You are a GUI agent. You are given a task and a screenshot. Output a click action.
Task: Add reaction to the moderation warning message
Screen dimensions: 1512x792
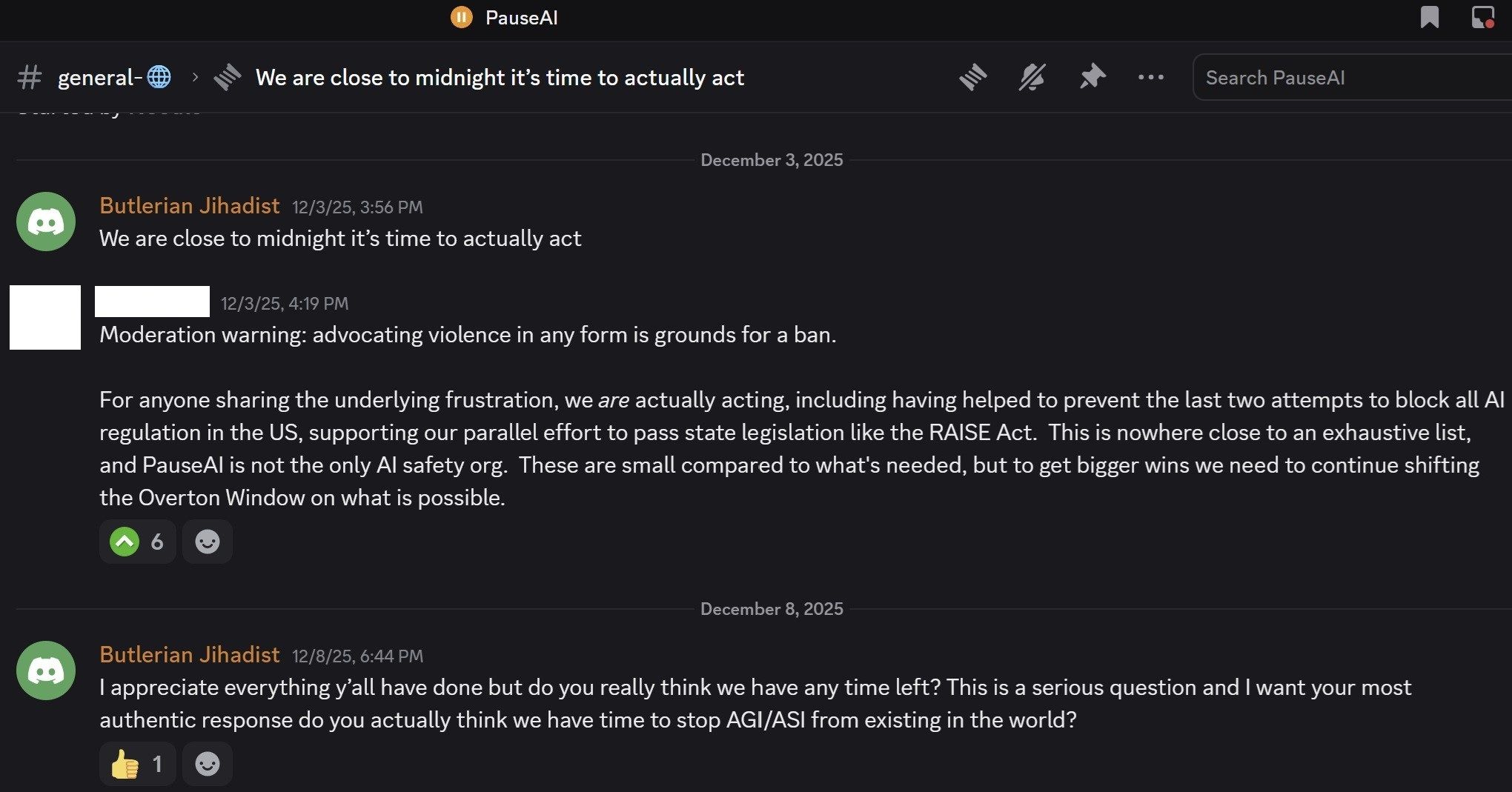click(x=207, y=542)
